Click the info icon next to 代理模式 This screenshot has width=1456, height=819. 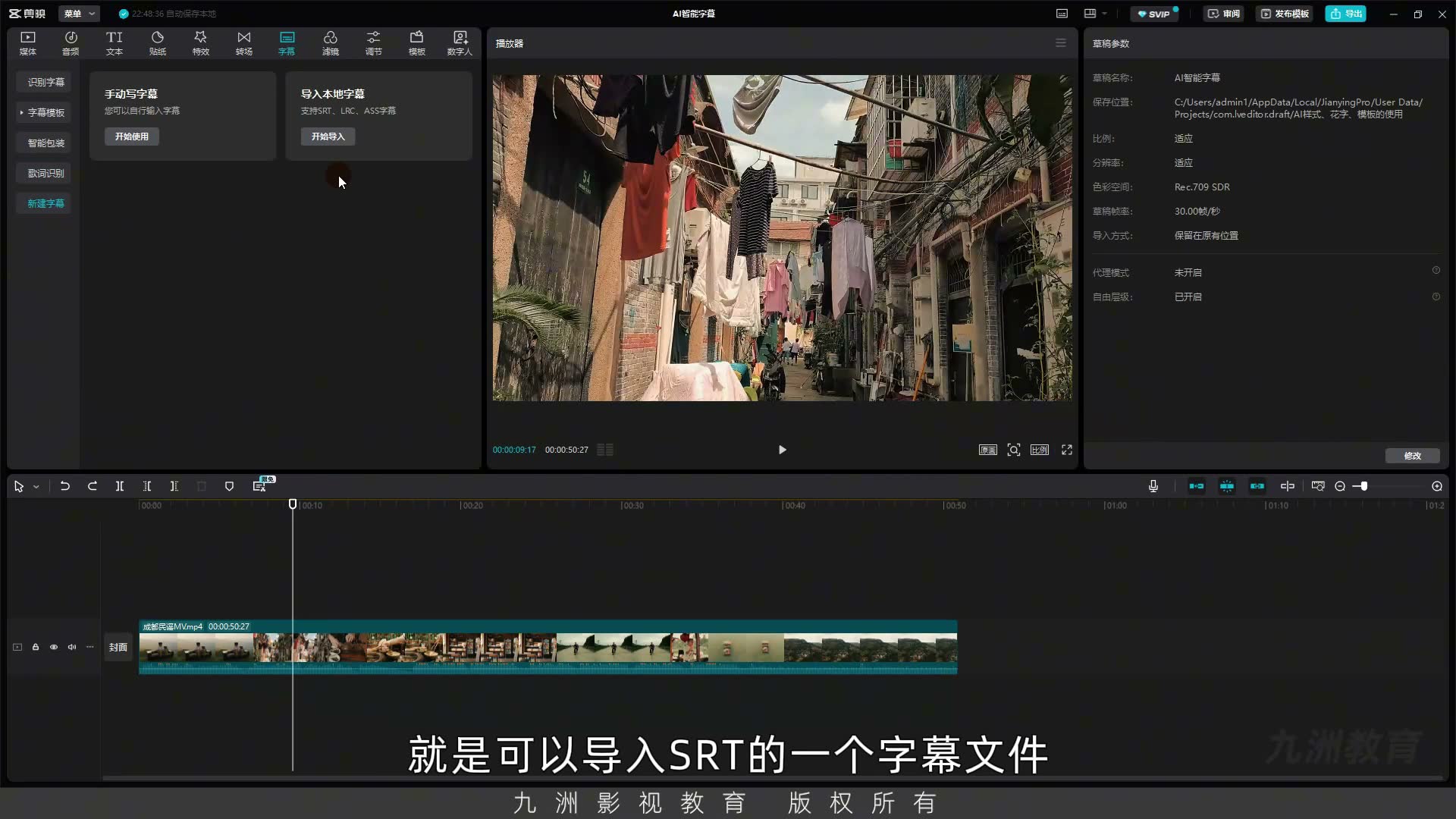(x=1436, y=271)
